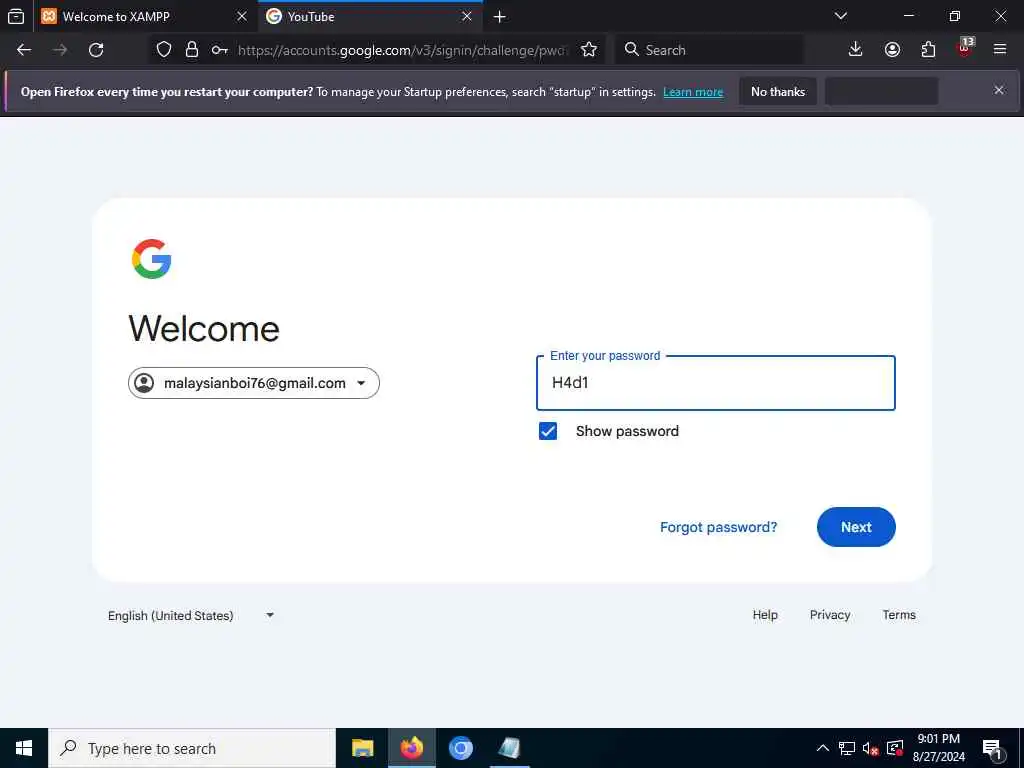Open clock and date 9:01 PM

pos(938,748)
